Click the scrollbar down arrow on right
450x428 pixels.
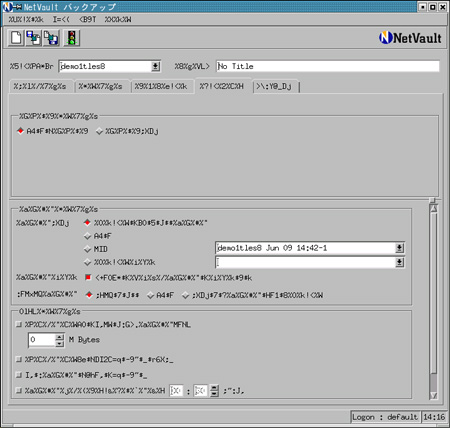coord(433,395)
